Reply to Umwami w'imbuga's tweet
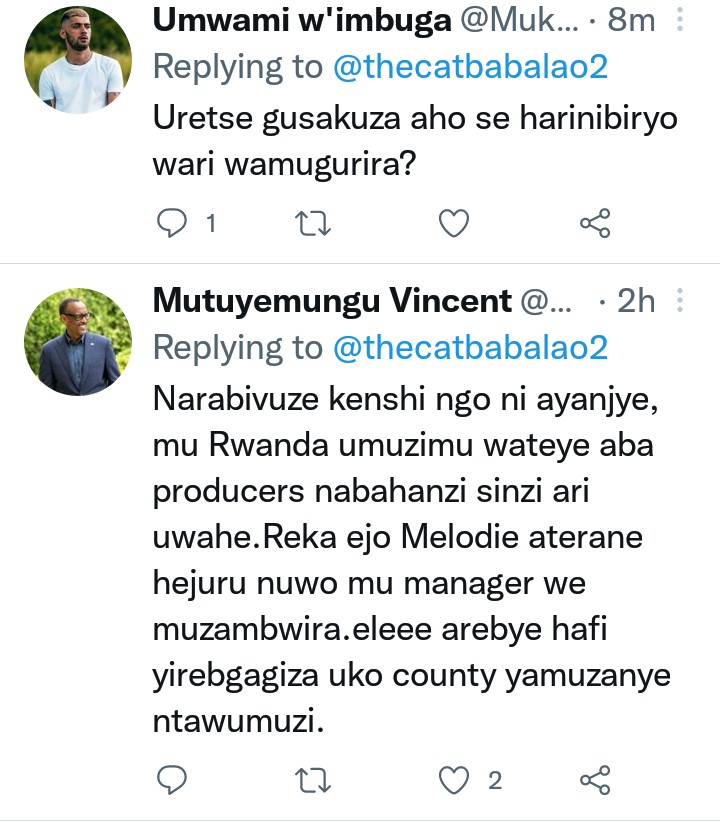 174,223
